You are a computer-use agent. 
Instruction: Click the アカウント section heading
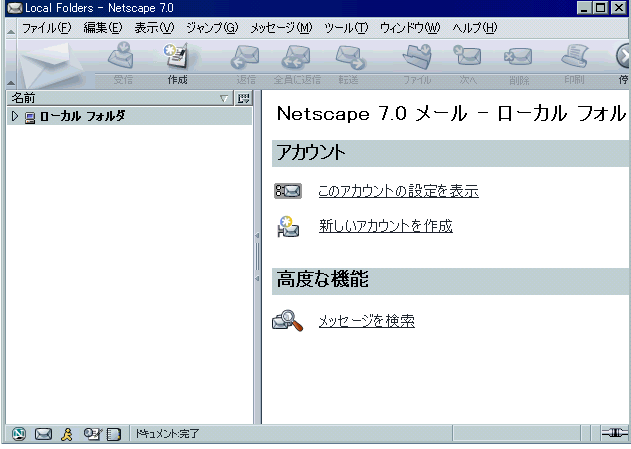tap(310, 153)
